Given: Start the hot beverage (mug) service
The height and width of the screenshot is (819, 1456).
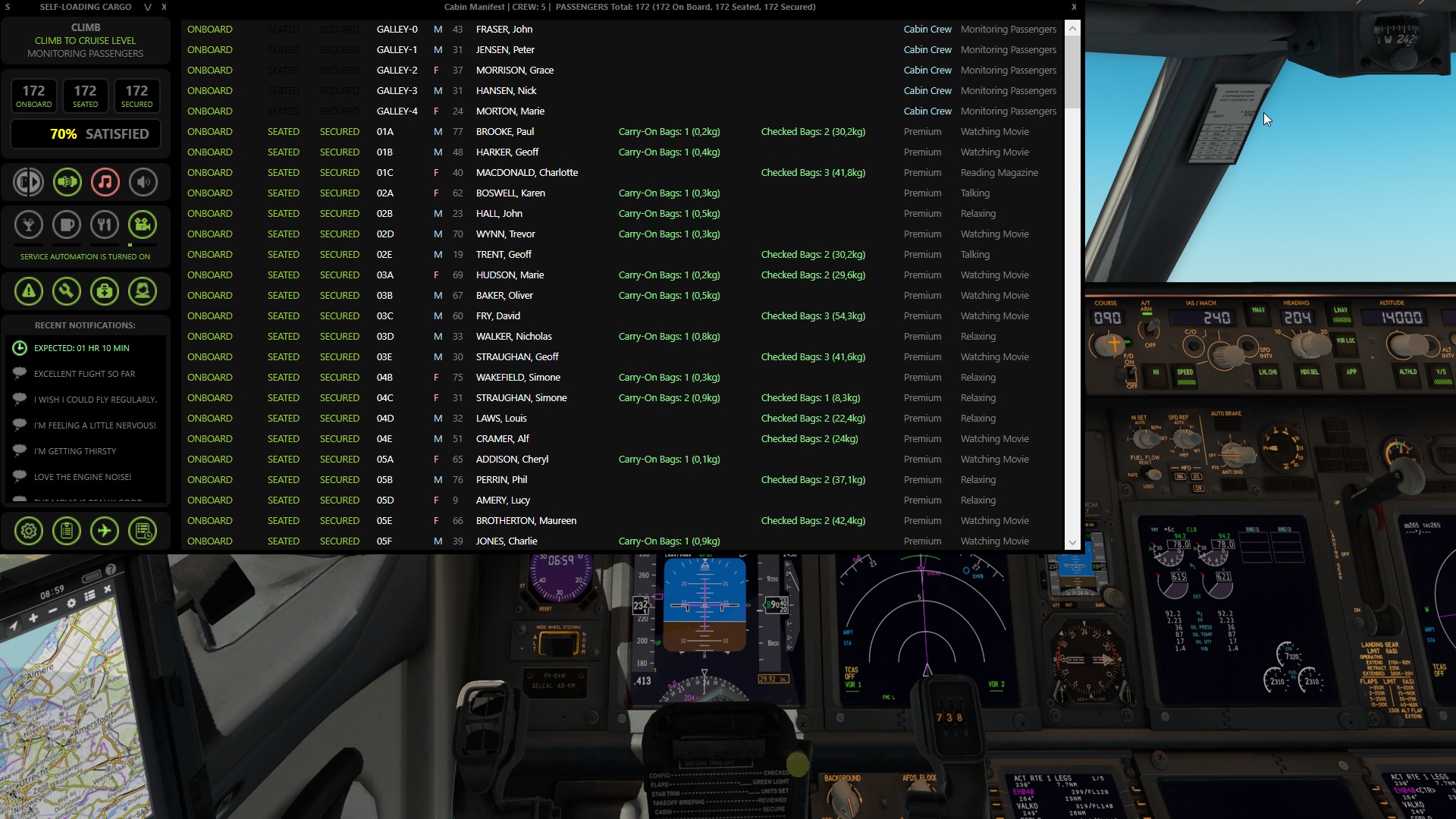Looking at the screenshot, I should pyautogui.click(x=67, y=224).
